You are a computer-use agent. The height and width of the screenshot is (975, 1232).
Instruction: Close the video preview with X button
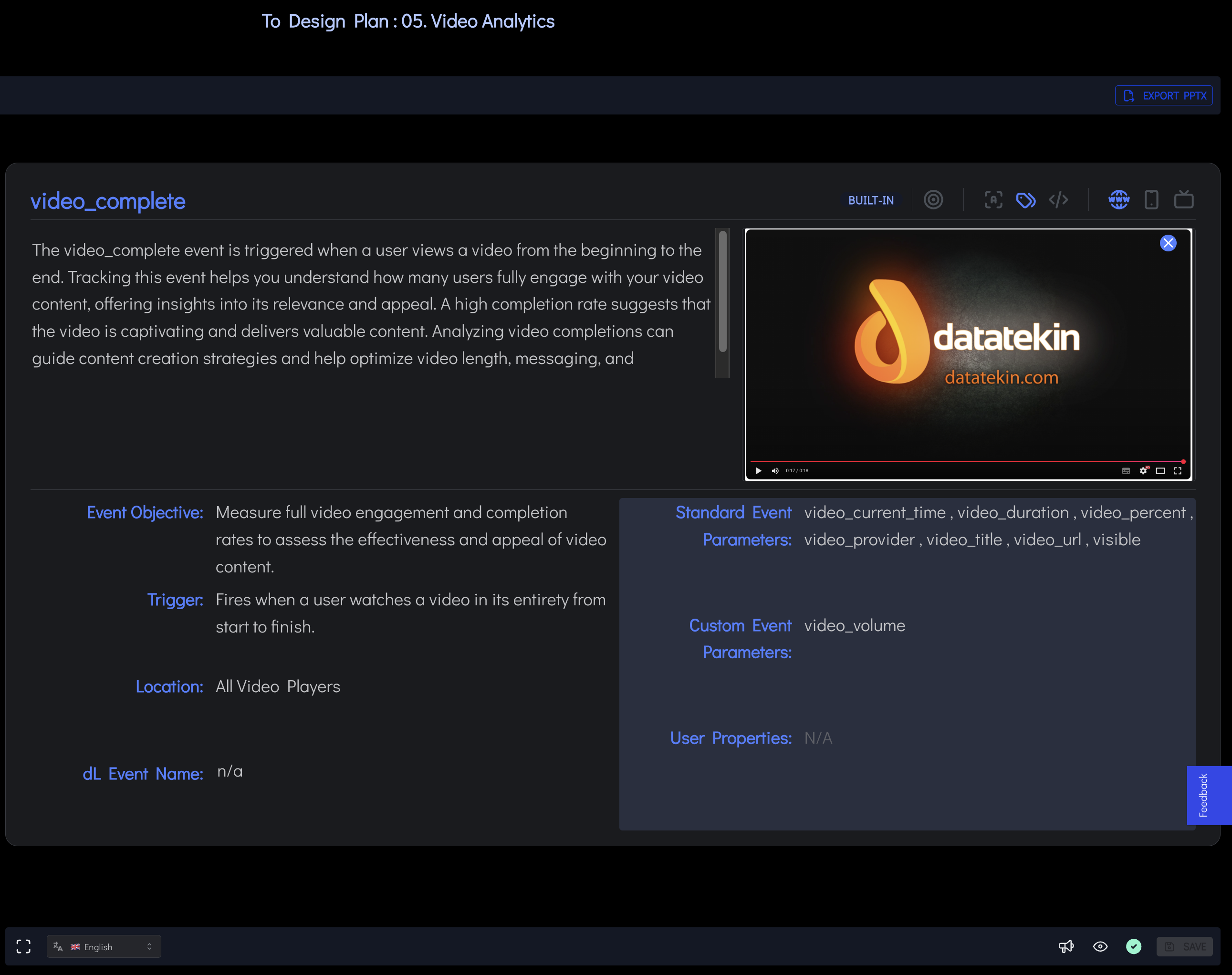click(x=1168, y=243)
